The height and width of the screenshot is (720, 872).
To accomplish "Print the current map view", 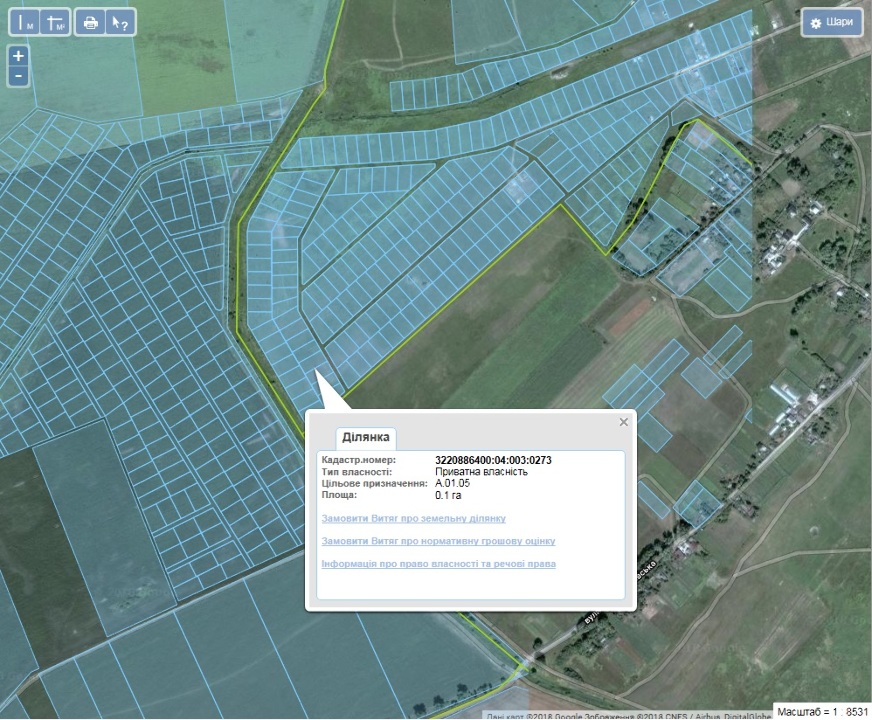I will pyautogui.click(x=91, y=23).
